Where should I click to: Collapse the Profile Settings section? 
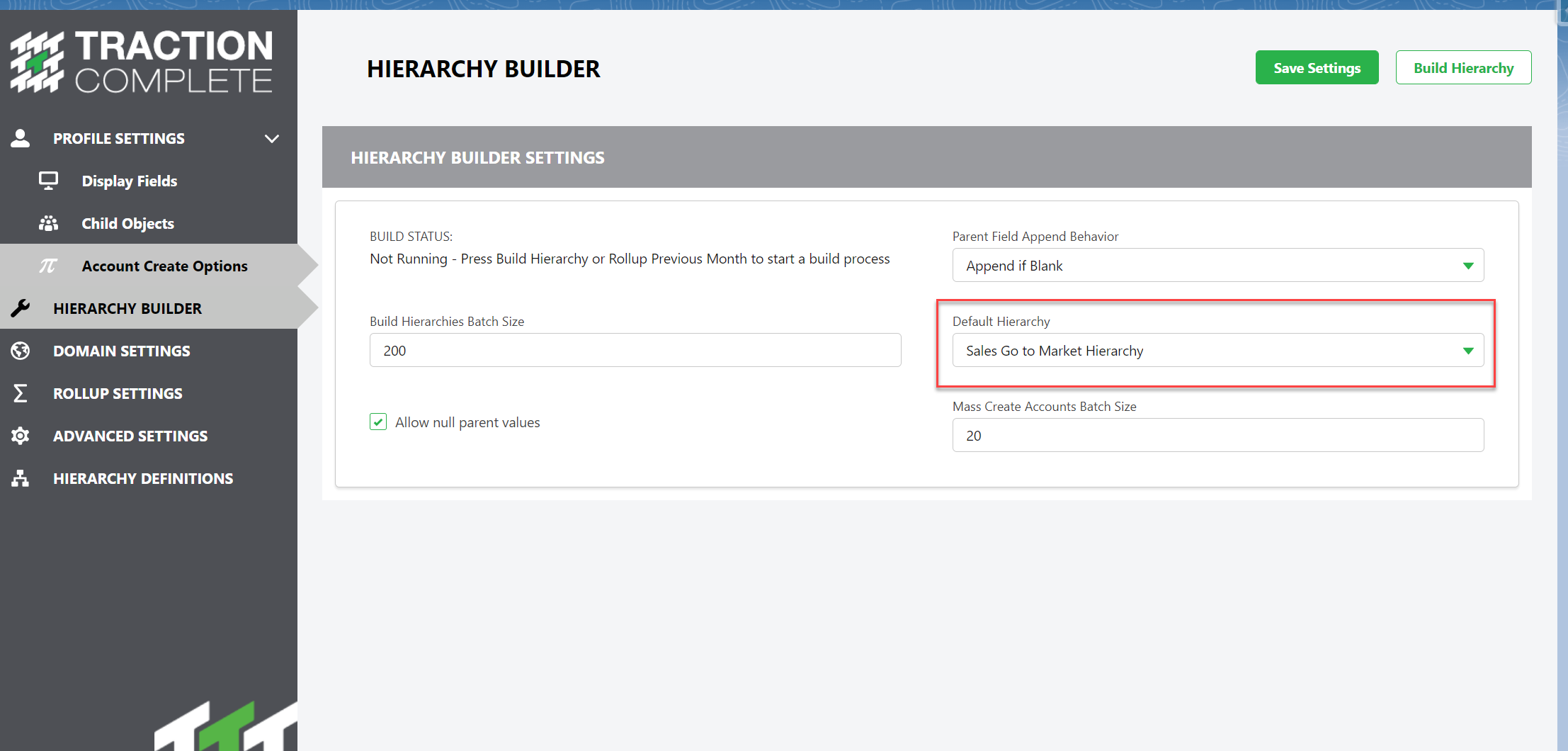point(272,138)
